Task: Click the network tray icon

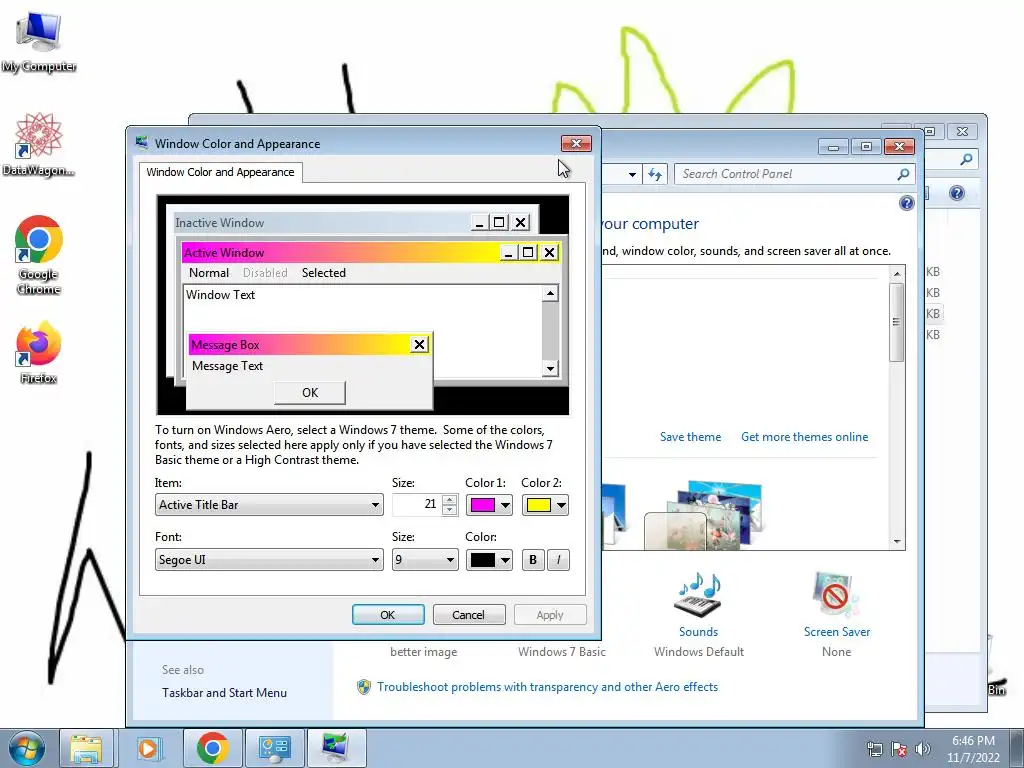Action: click(874, 749)
